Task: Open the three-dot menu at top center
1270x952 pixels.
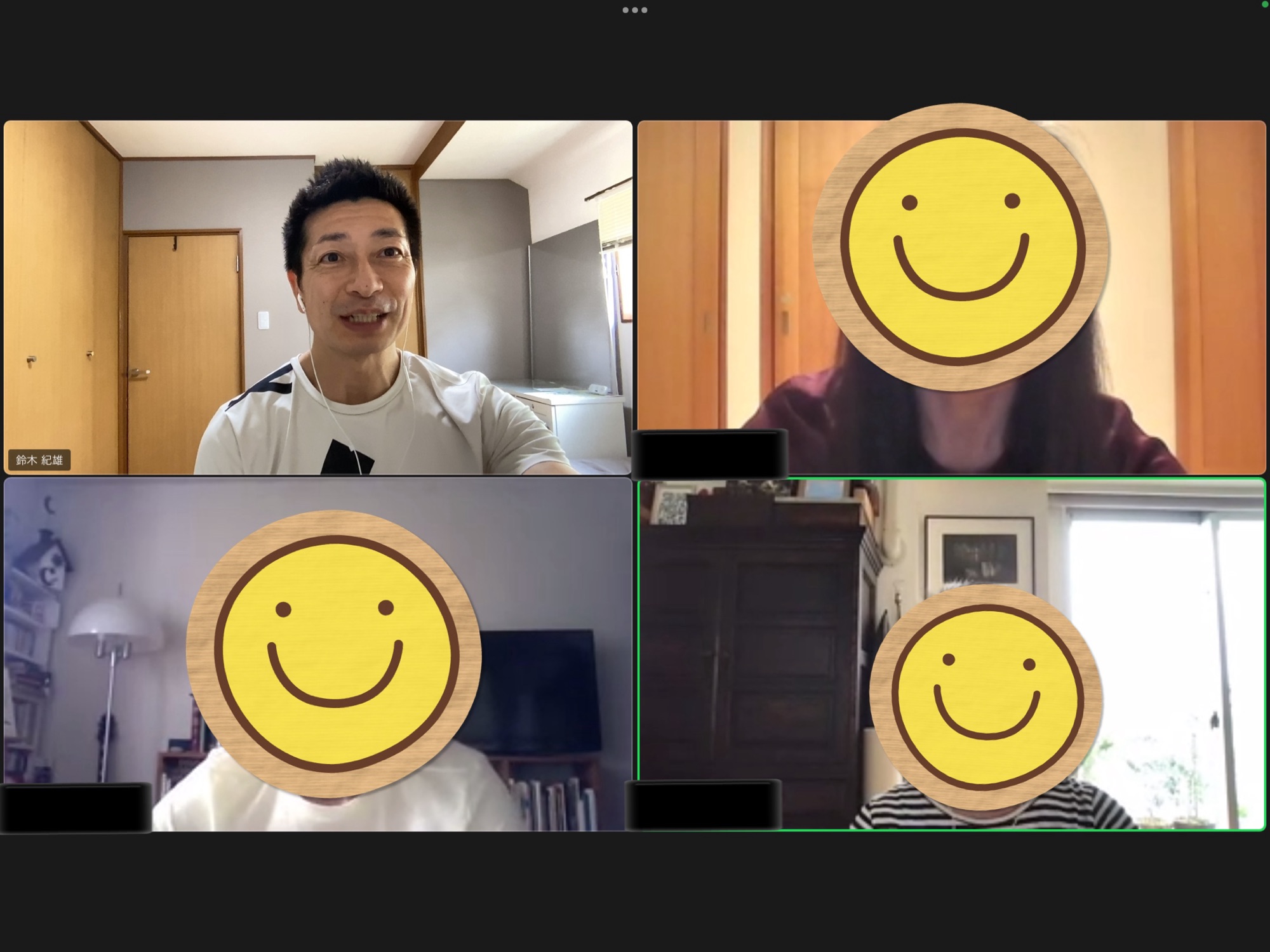Action: pos(634,10)
